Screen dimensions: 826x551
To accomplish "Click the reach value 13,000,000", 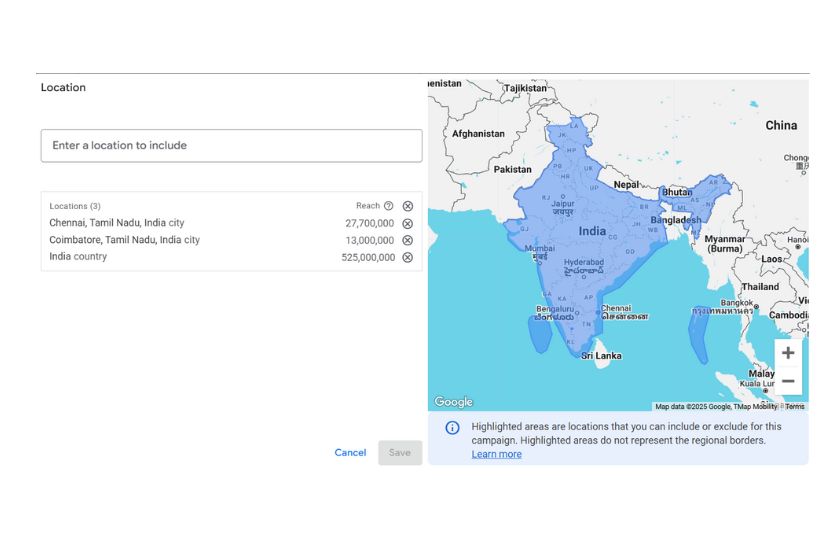I will click(x=370, y=240).
